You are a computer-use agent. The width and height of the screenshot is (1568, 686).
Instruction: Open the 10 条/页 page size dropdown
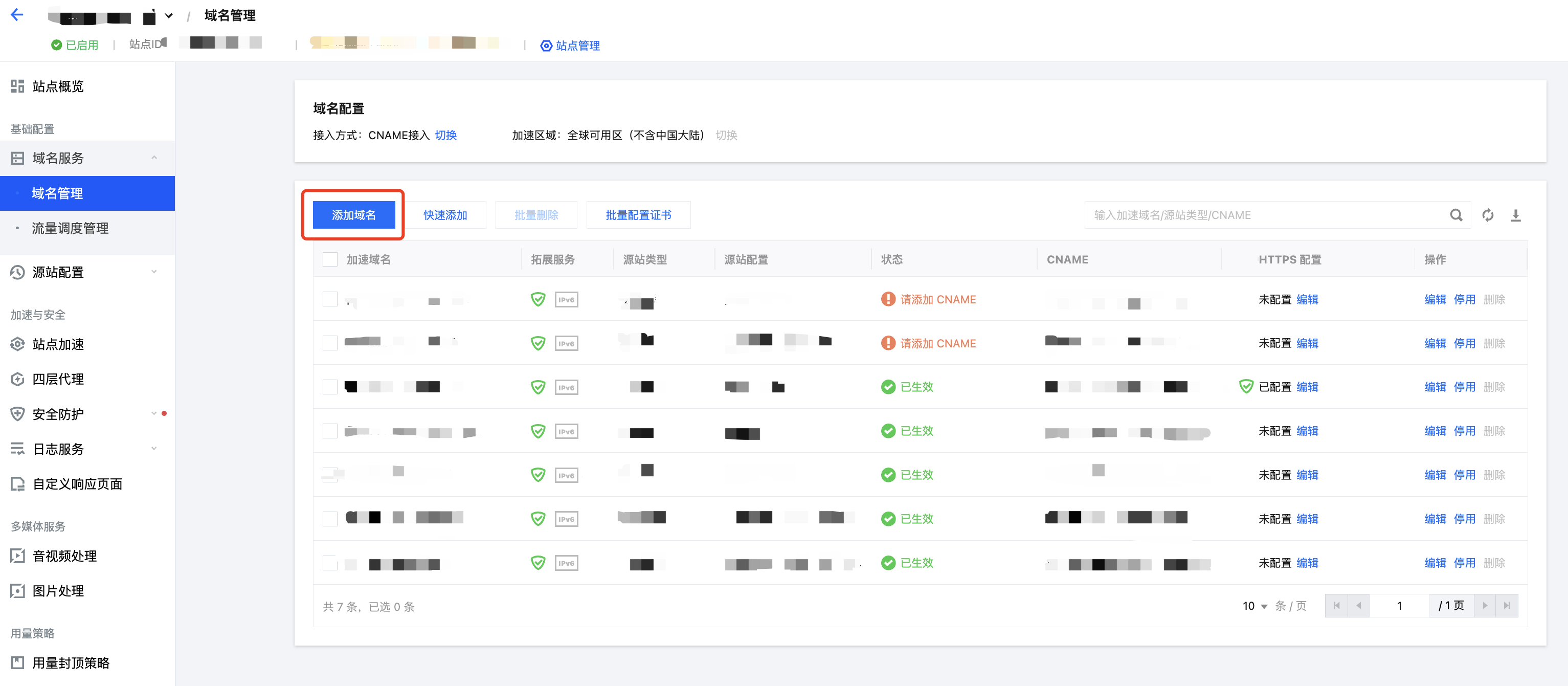click(x=1255, y=606)
